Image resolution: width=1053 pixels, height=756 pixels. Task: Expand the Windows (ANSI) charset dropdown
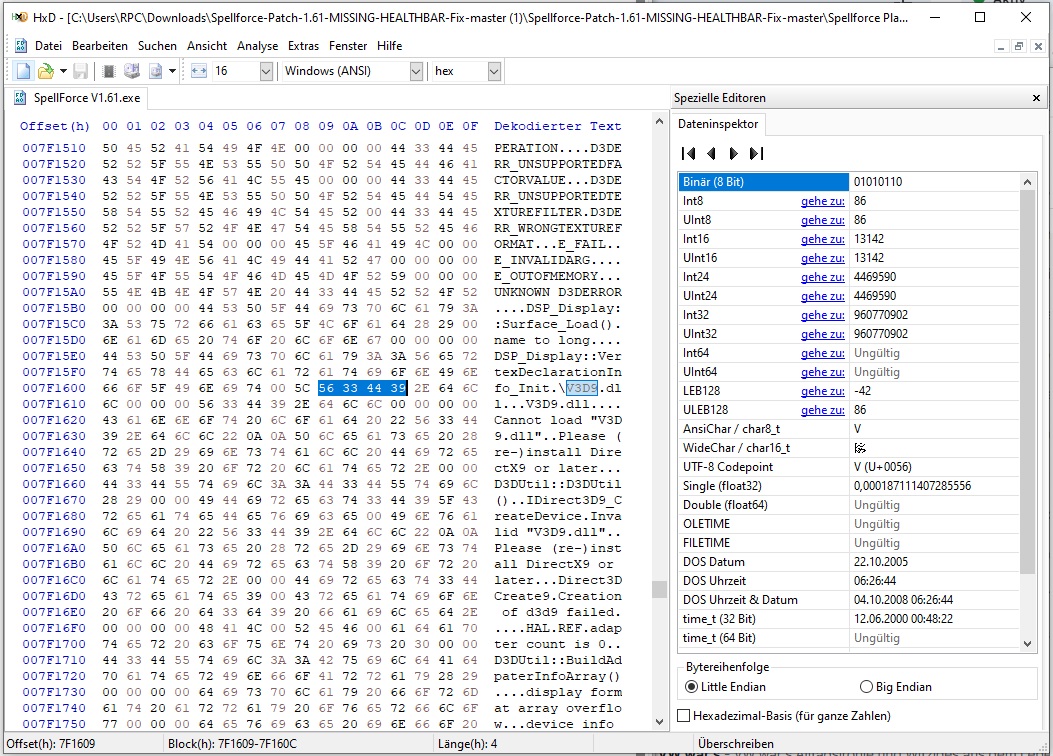[x=416, y=71]
